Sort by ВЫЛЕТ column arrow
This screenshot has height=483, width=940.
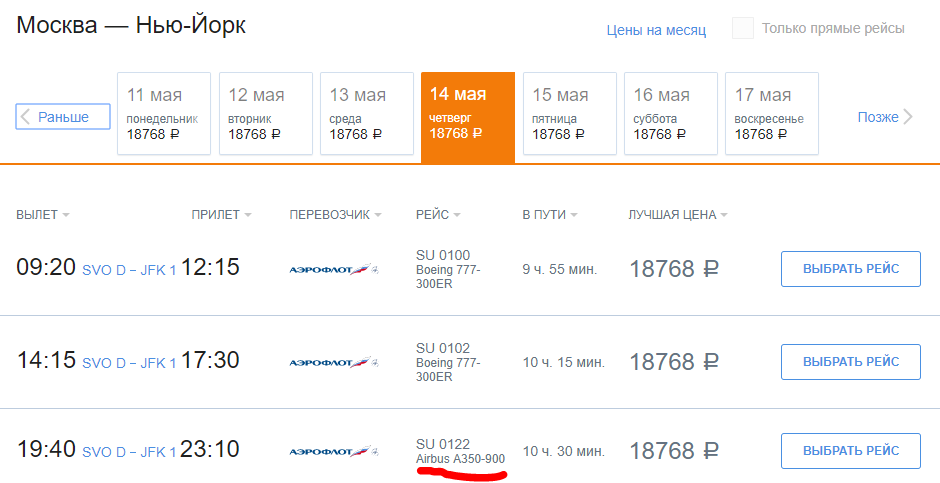tap(65, 215)
